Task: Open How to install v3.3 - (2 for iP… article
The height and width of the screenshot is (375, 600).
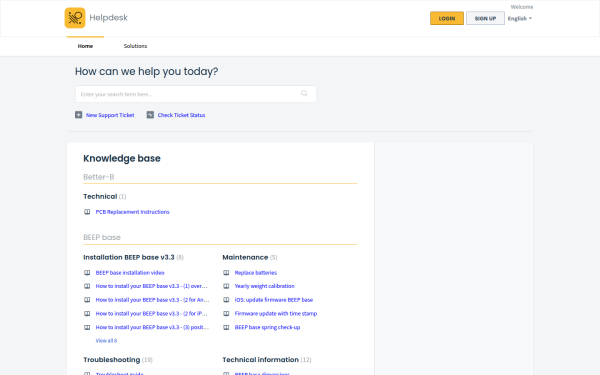Action: [x=152, y=314]
